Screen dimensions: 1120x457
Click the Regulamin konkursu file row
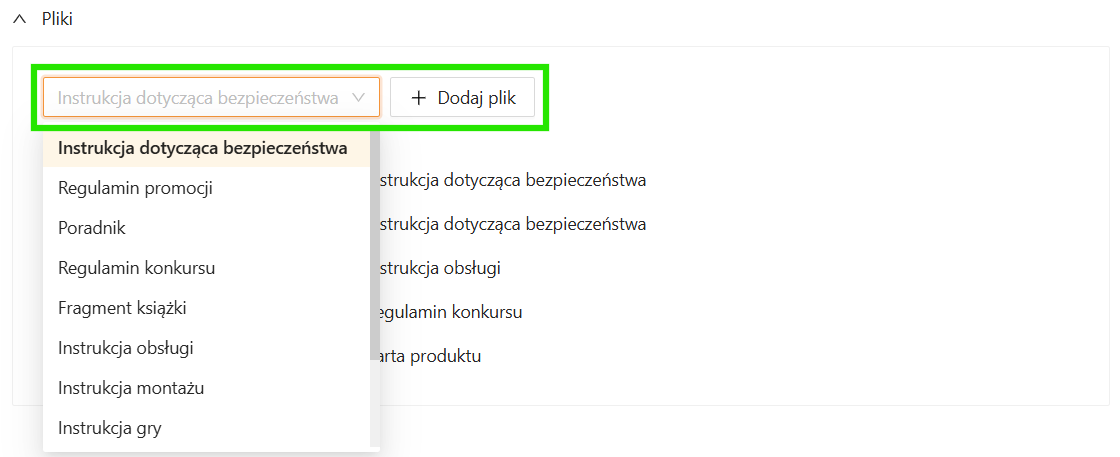447,312
